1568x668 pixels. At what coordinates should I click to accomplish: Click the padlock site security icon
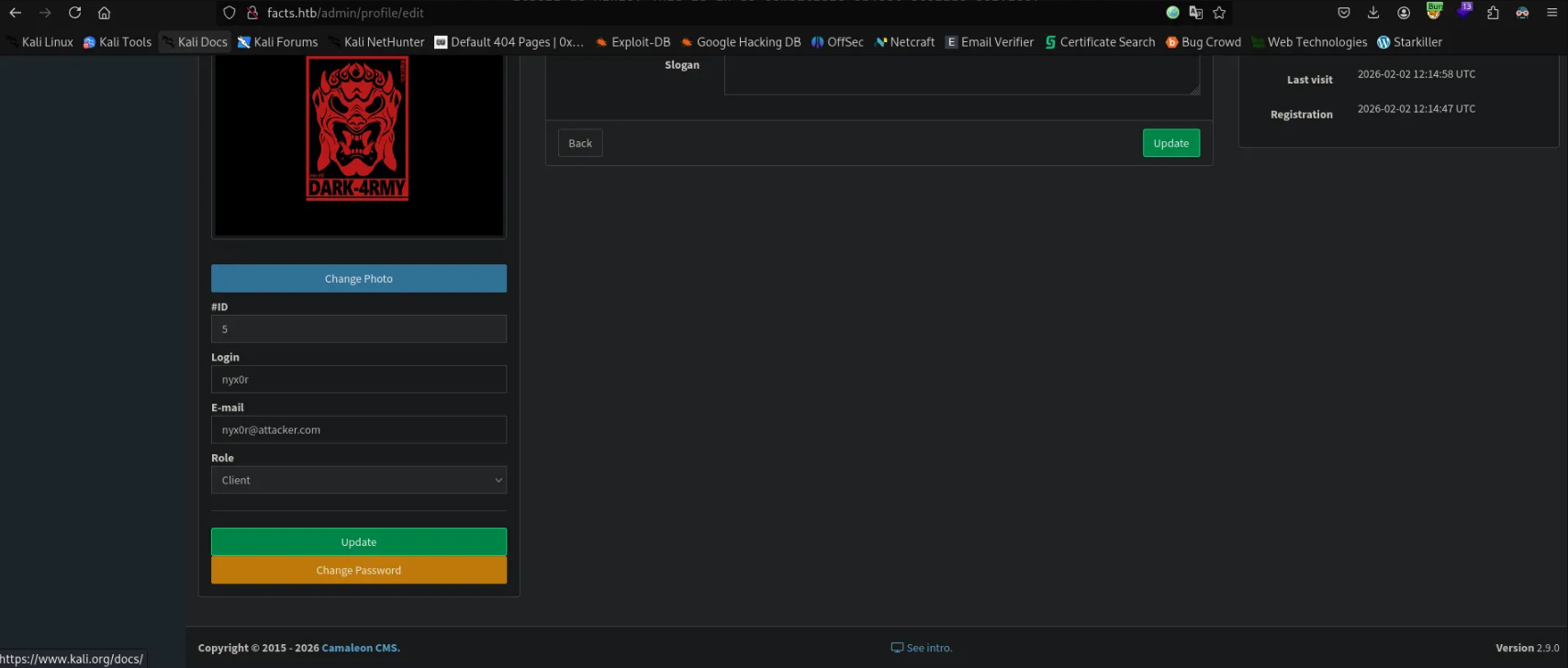click(252, 13)
